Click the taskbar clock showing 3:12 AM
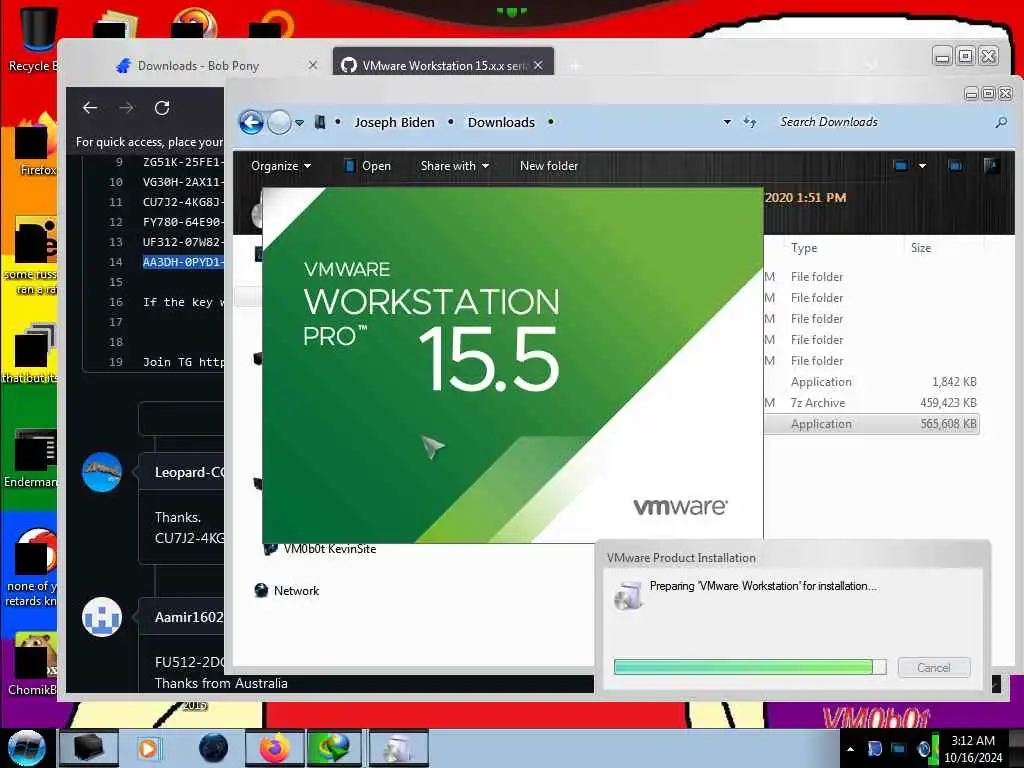 coord(973,749)
